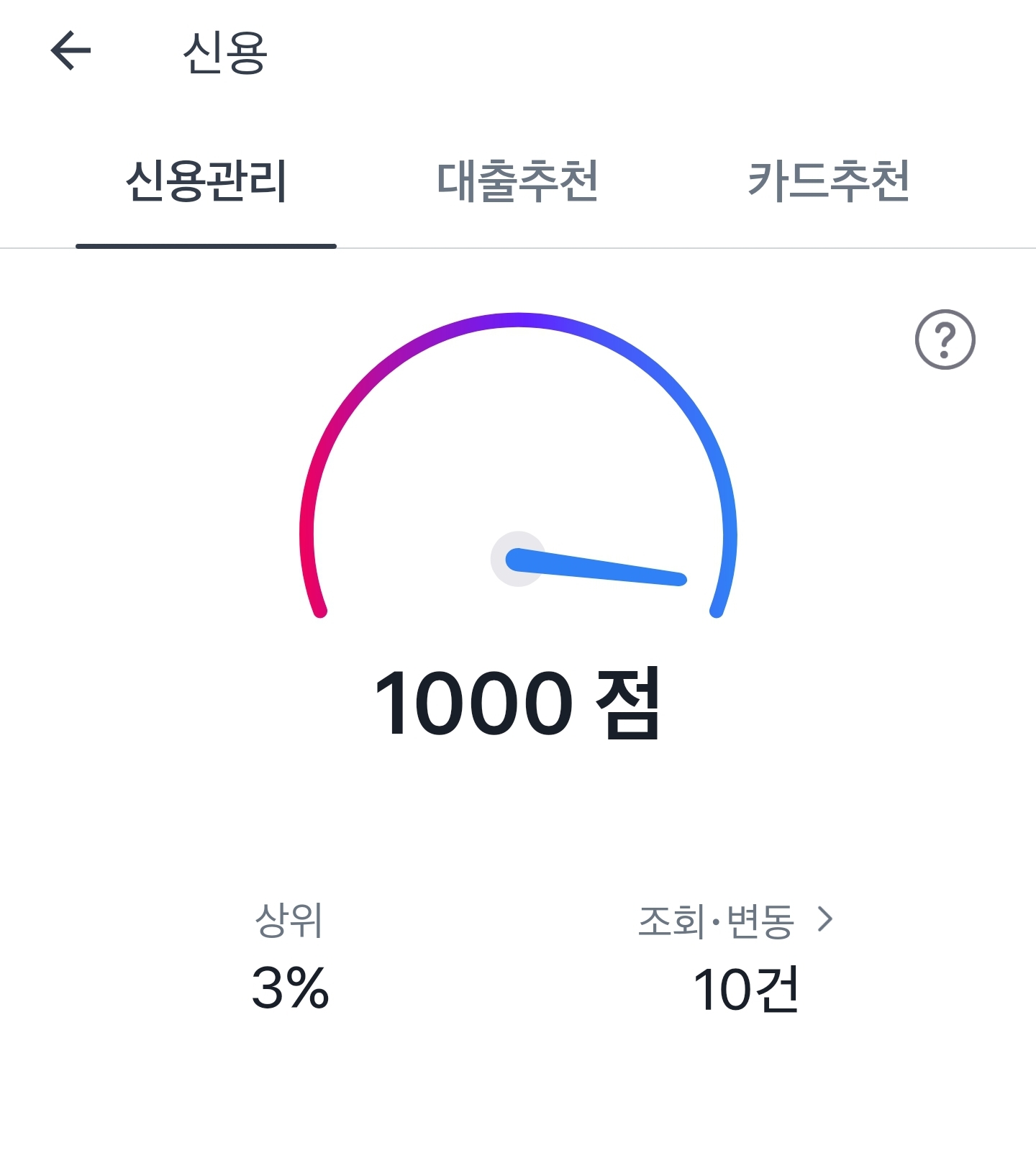Tap the 3% ranking value
1036x1171 pixels.
click(x=290, y=988)
